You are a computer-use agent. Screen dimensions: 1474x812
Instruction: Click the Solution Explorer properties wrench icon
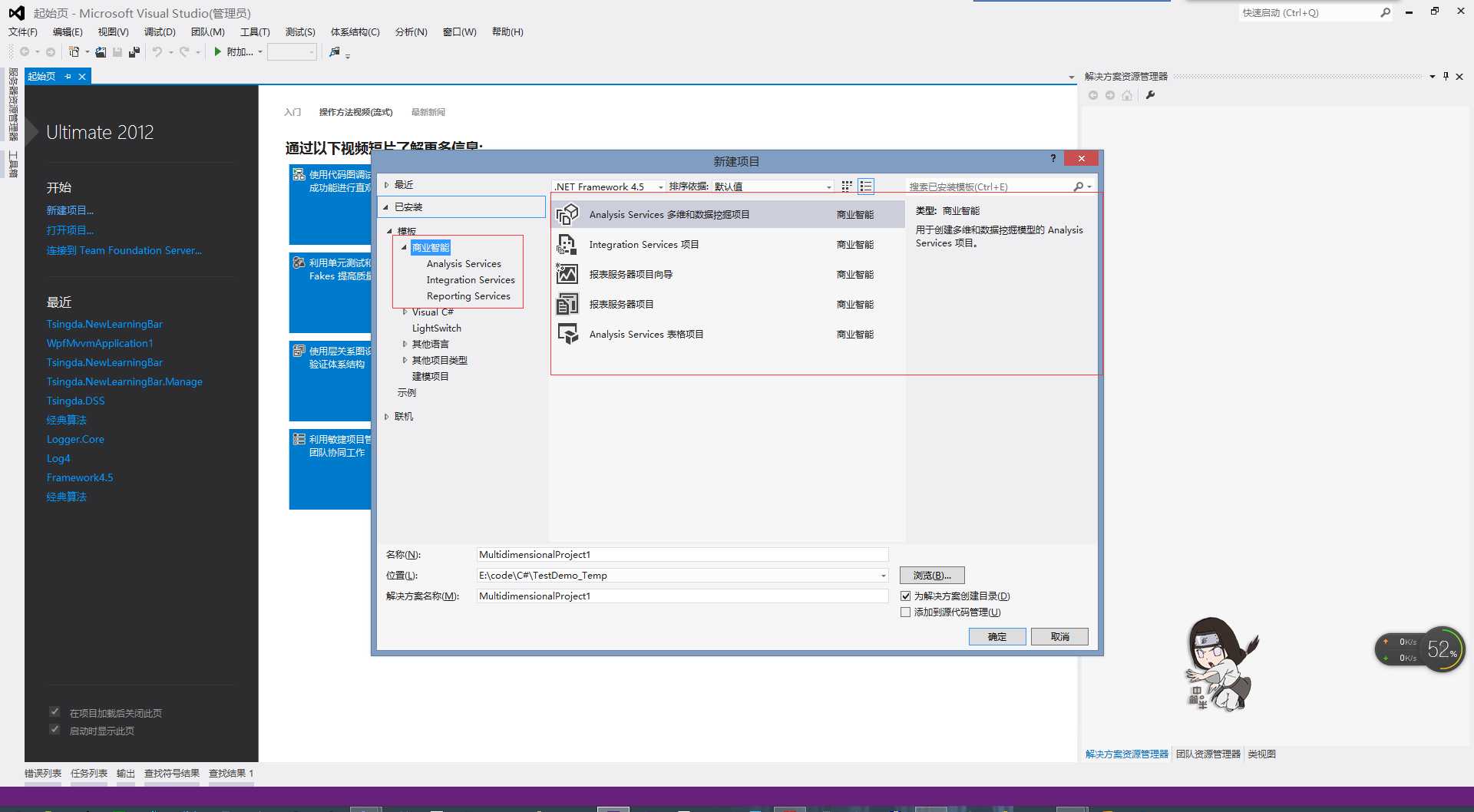(x=1150, y=95)
